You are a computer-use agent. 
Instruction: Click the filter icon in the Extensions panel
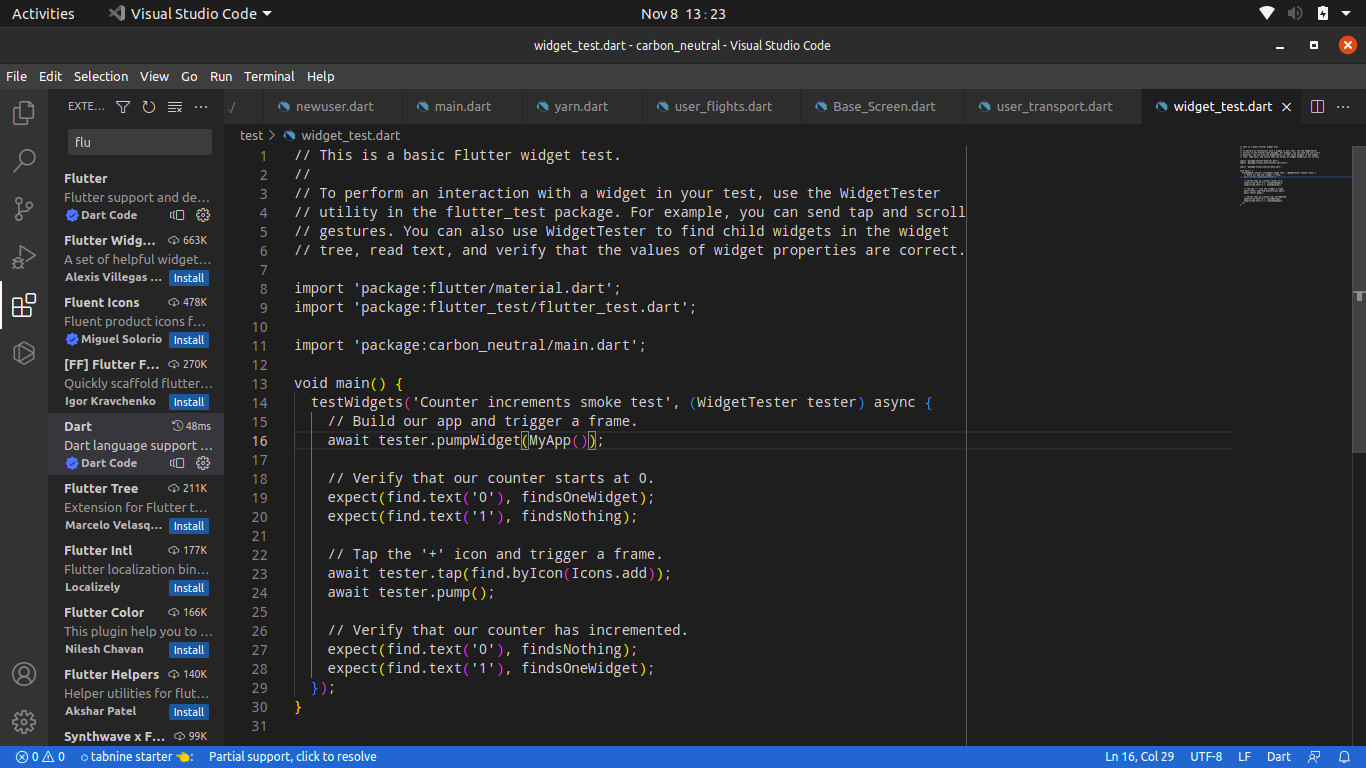coord(122,105)
